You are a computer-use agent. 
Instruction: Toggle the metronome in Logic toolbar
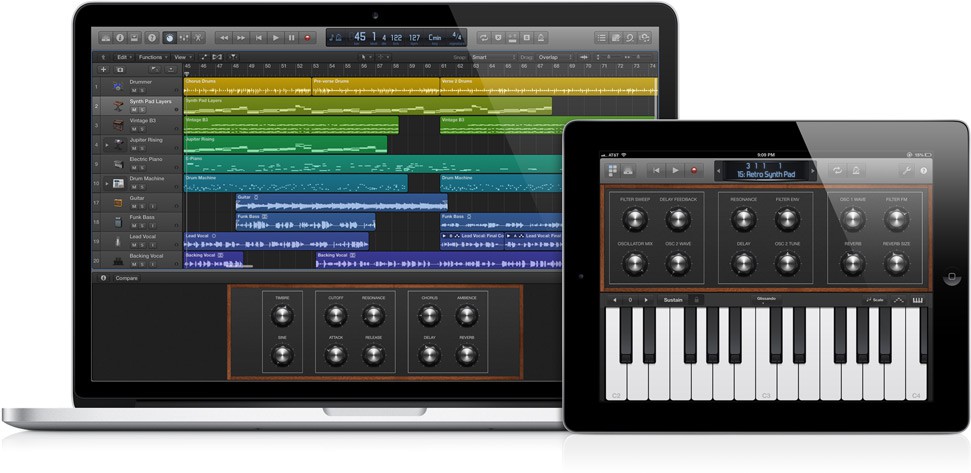(541, 38)
